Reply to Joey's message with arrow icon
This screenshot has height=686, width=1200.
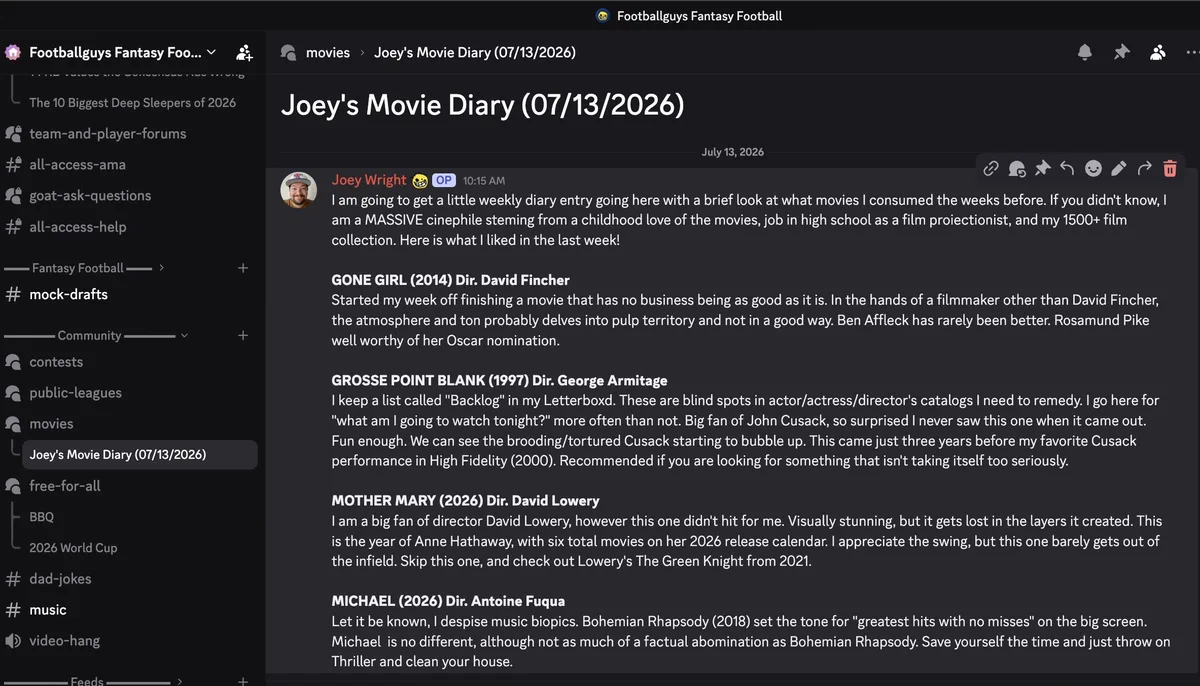point(1067,168)
